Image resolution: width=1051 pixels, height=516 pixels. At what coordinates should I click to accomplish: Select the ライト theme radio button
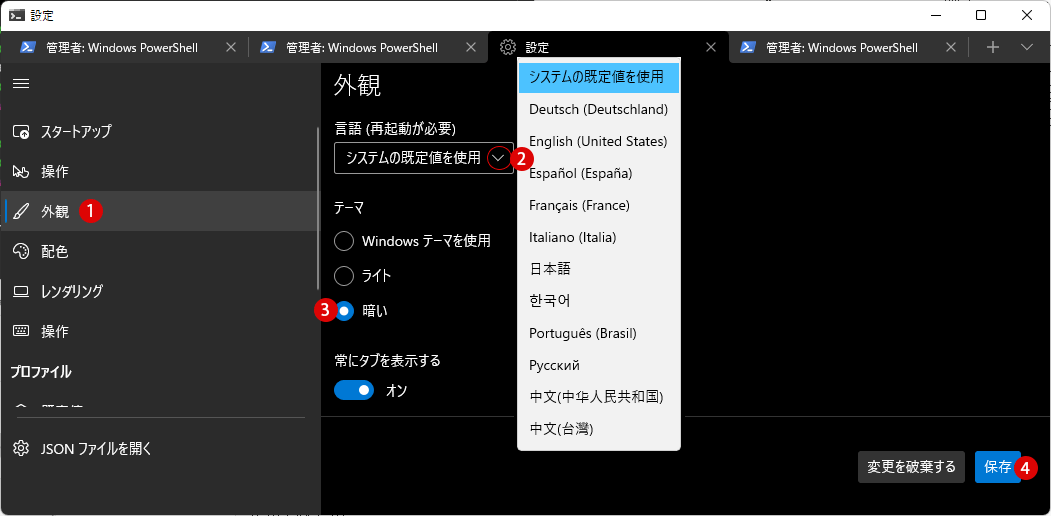tap(344, 275)
